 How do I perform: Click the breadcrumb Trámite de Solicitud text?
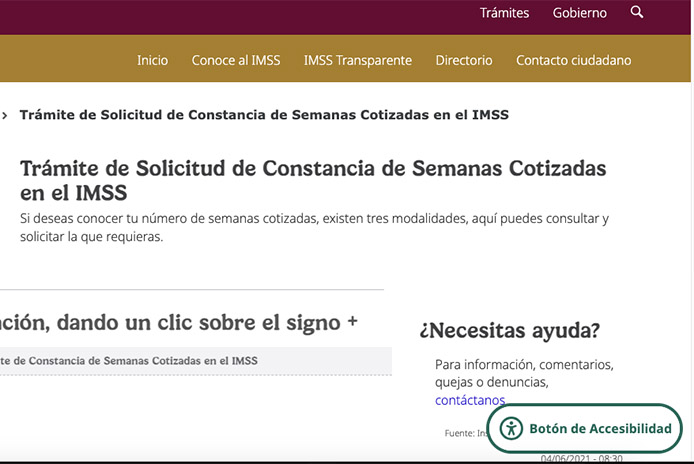click(x=264, y=115)
